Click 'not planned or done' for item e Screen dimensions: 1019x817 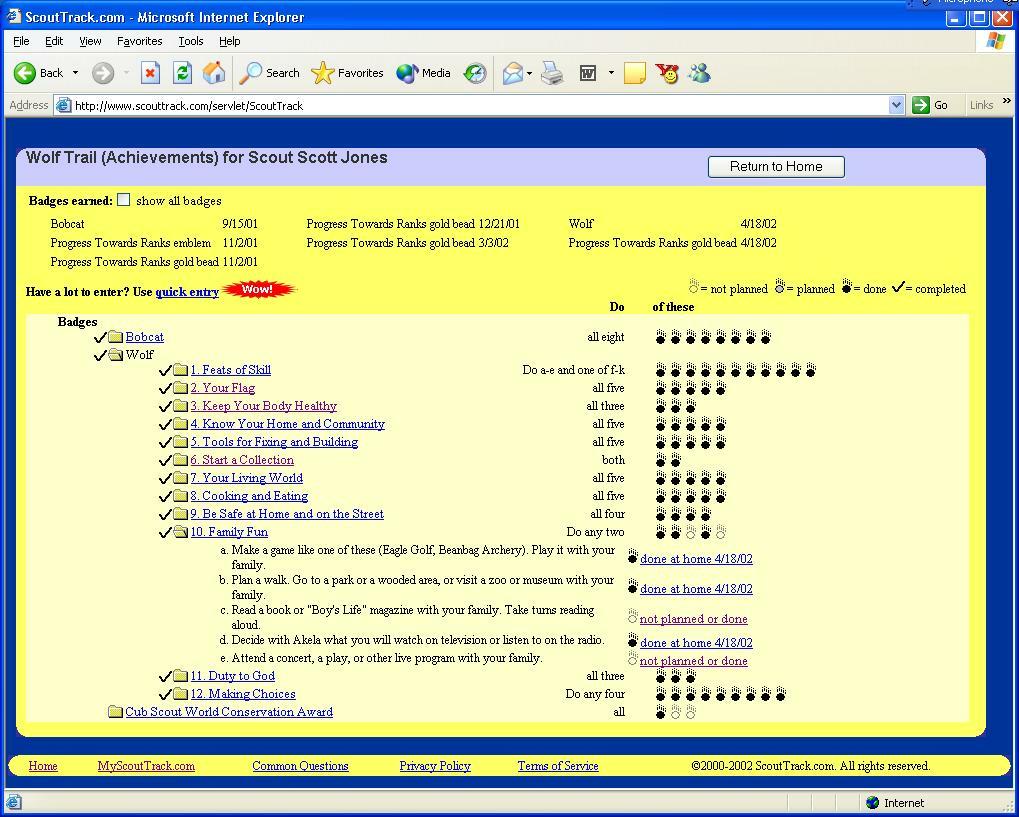[x=693, y=661]
